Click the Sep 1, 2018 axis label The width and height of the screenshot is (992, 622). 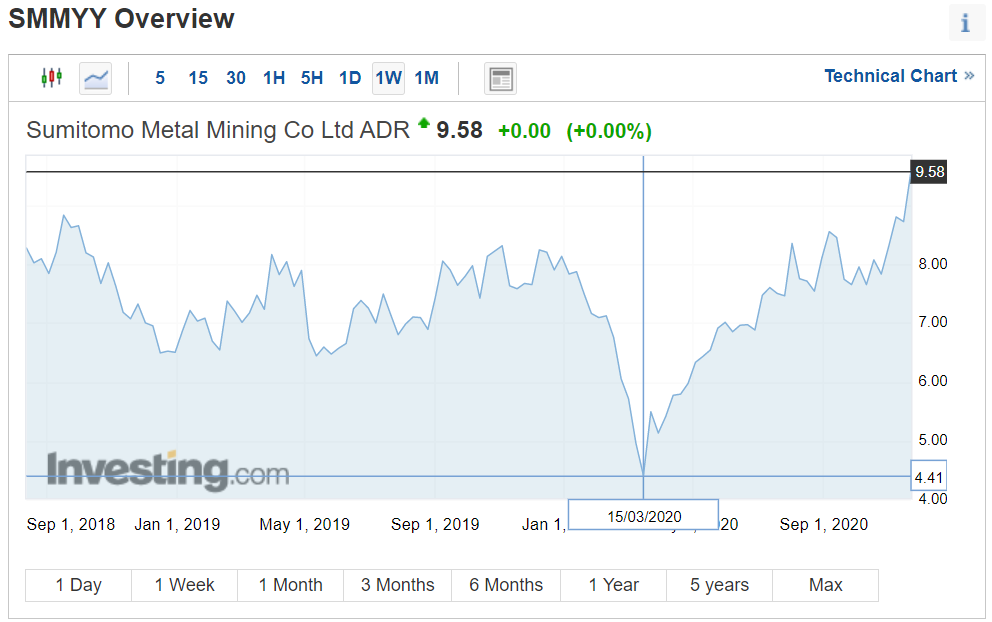(x=71, y=525)
